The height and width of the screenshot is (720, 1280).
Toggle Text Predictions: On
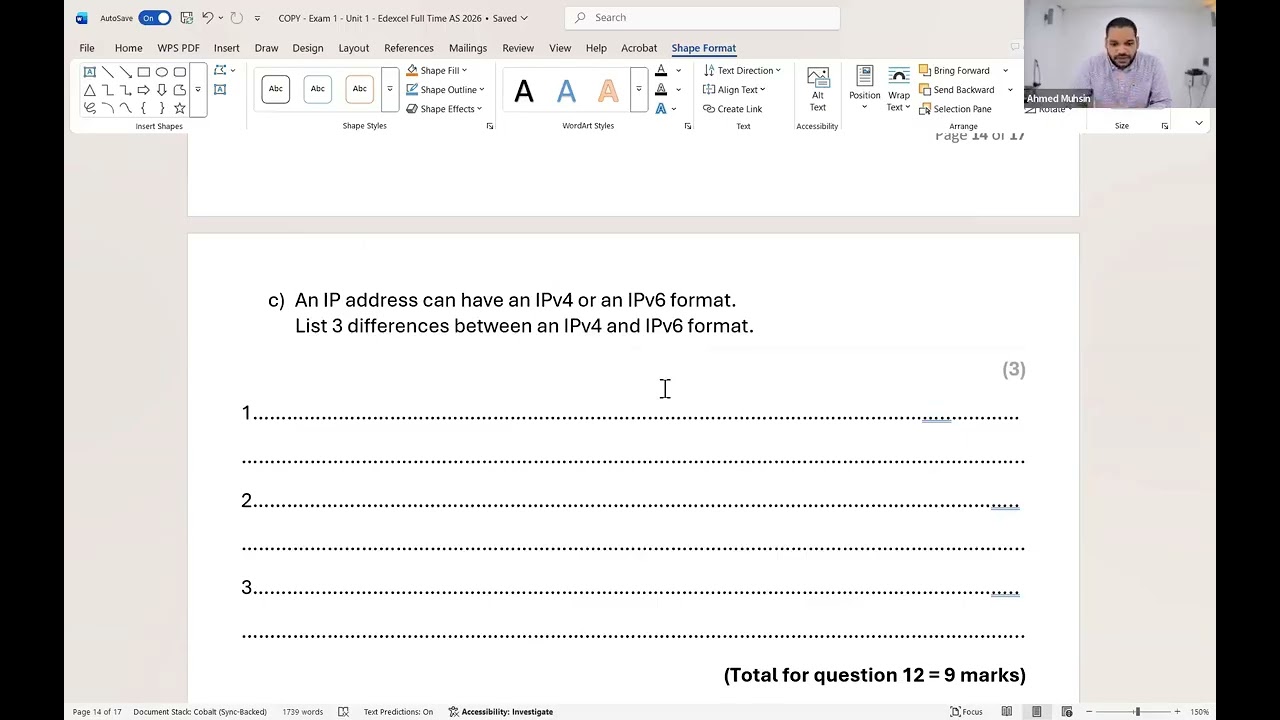(x=398, y=712)
